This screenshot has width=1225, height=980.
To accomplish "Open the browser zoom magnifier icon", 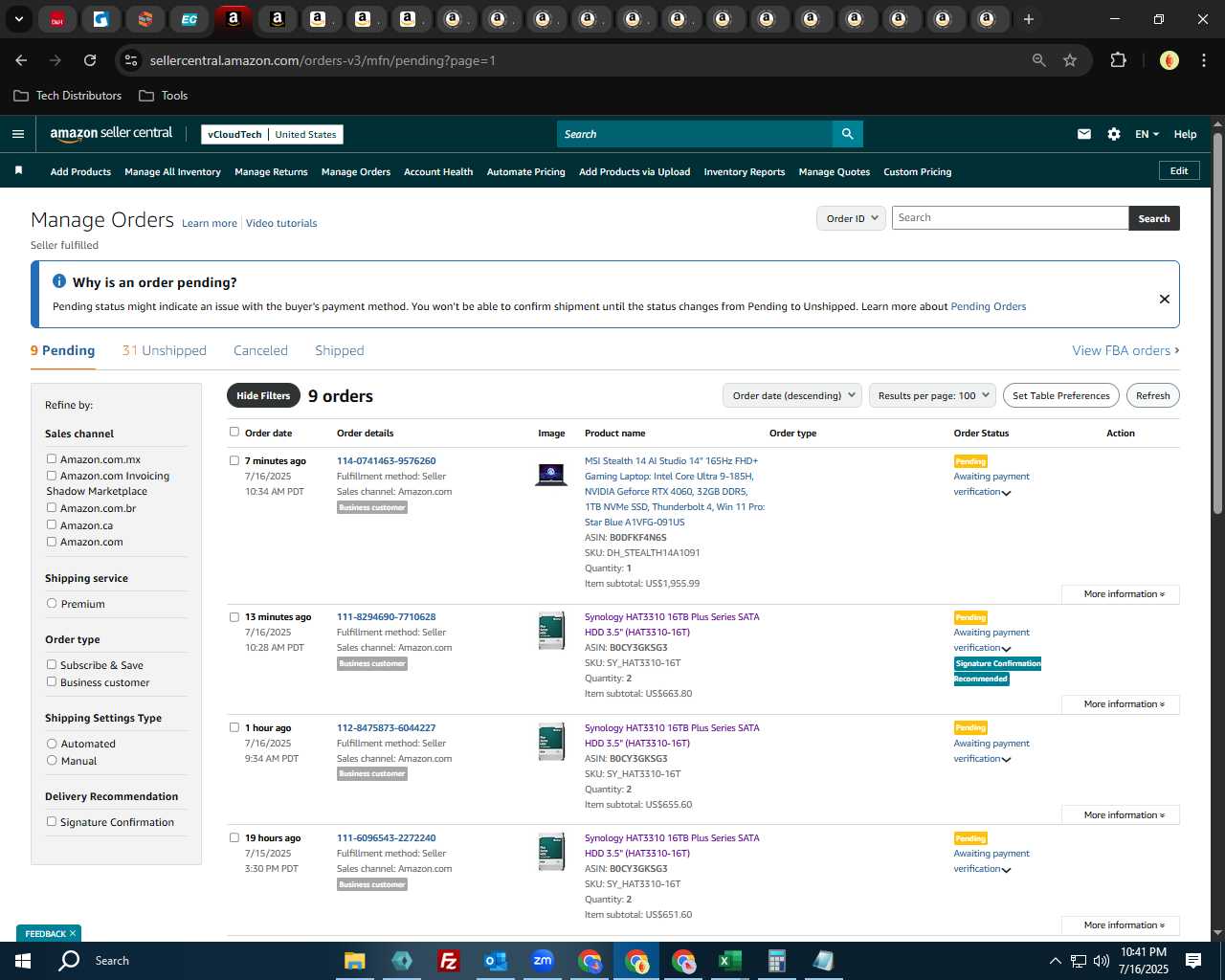I will point(1039,60).
